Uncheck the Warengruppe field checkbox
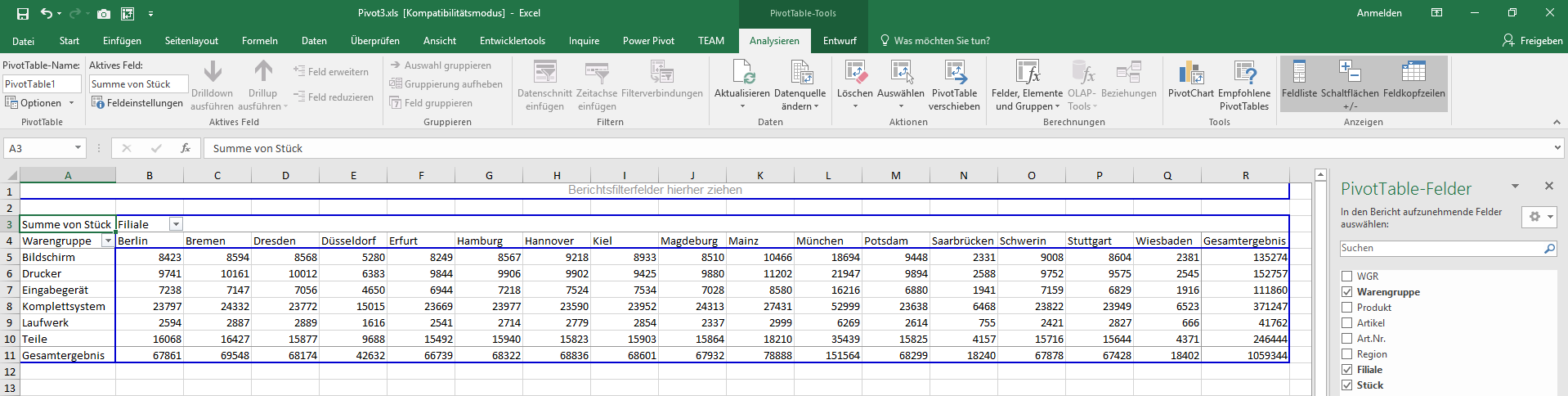 [x=1346, y=292]
